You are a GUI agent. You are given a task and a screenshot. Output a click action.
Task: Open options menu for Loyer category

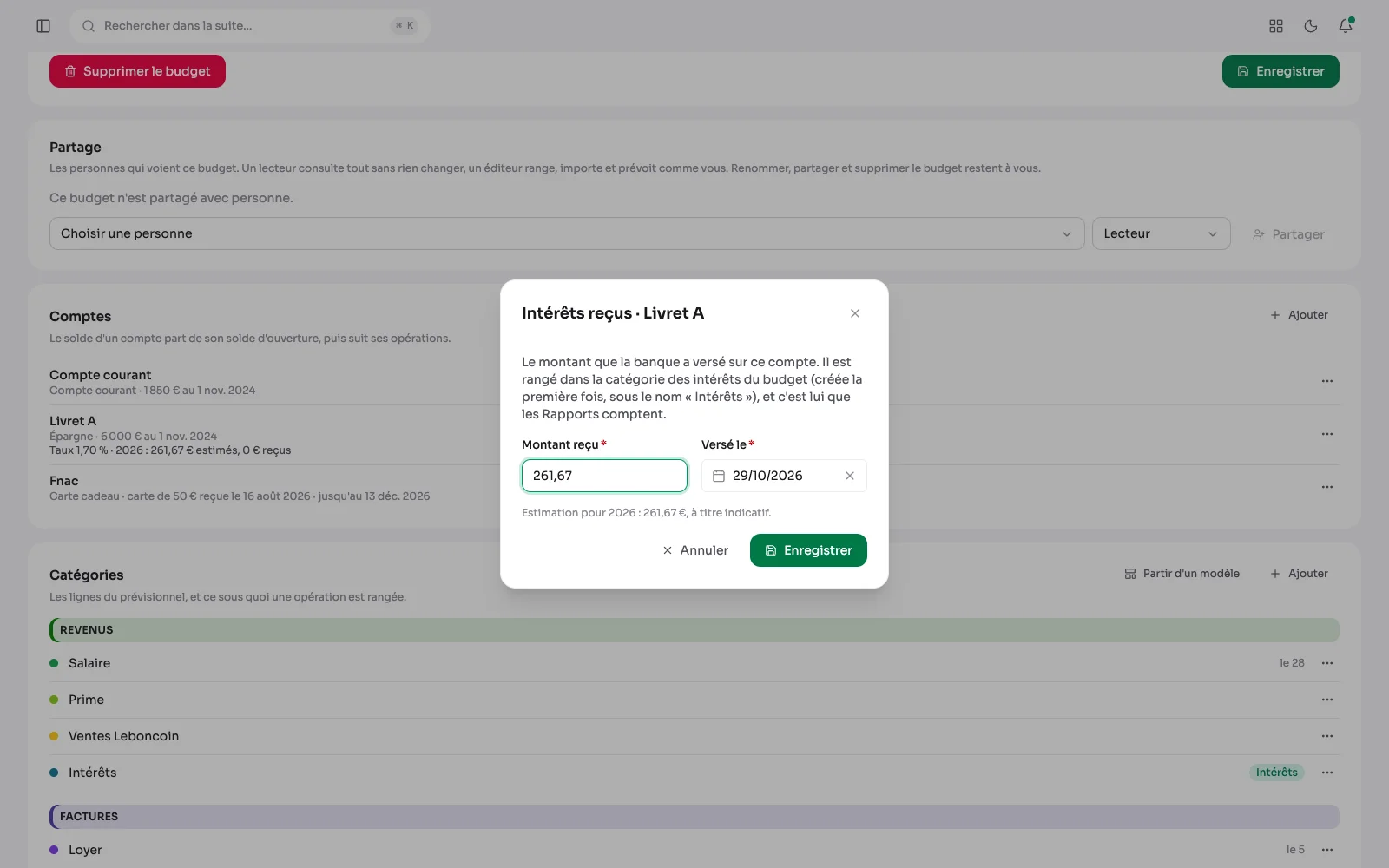1327,850
